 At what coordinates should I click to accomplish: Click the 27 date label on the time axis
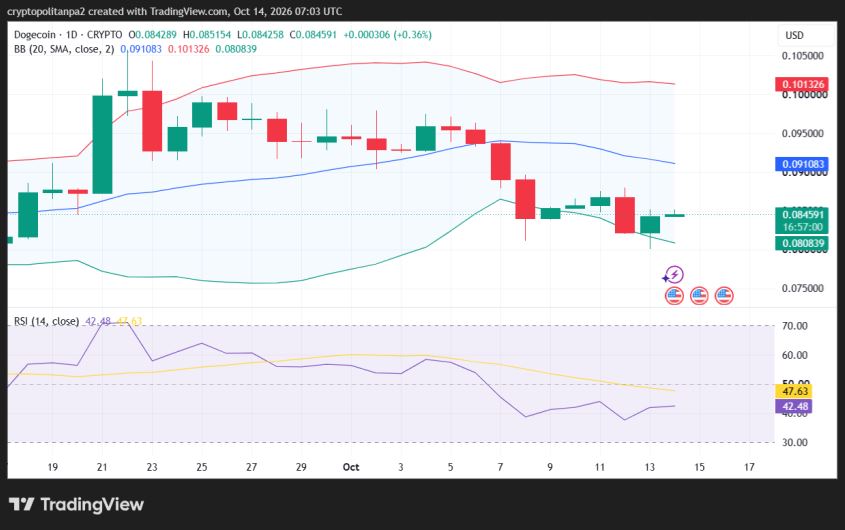[x=251, y=467]
